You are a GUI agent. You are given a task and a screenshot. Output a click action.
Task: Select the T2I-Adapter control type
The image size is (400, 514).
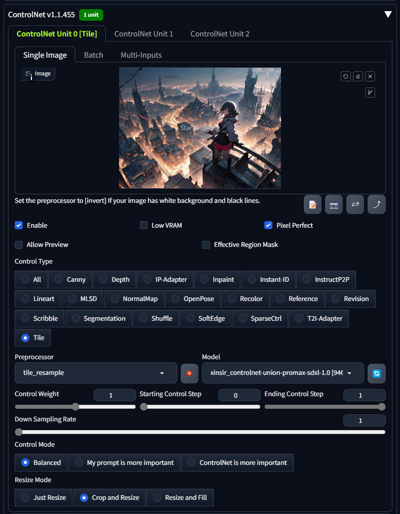coord(319,318)
